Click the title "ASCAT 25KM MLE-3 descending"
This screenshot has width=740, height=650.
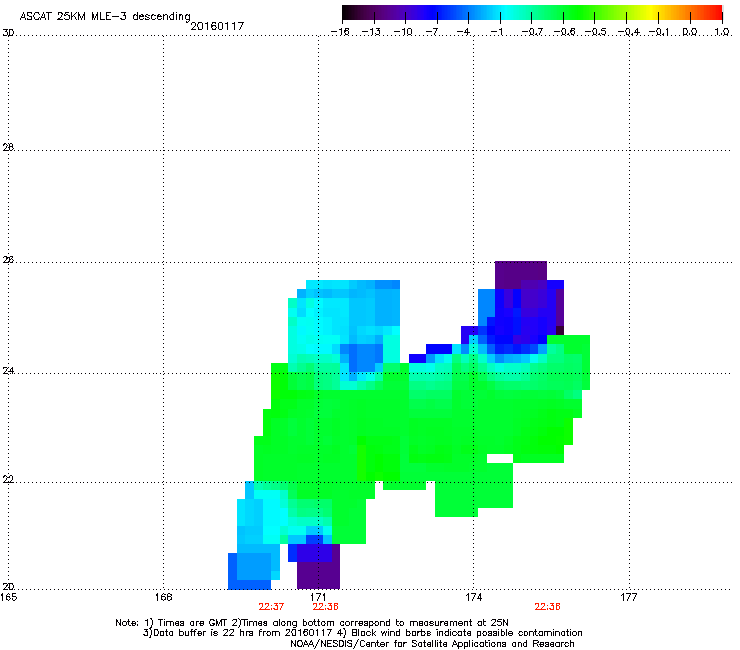pos(105,16)
